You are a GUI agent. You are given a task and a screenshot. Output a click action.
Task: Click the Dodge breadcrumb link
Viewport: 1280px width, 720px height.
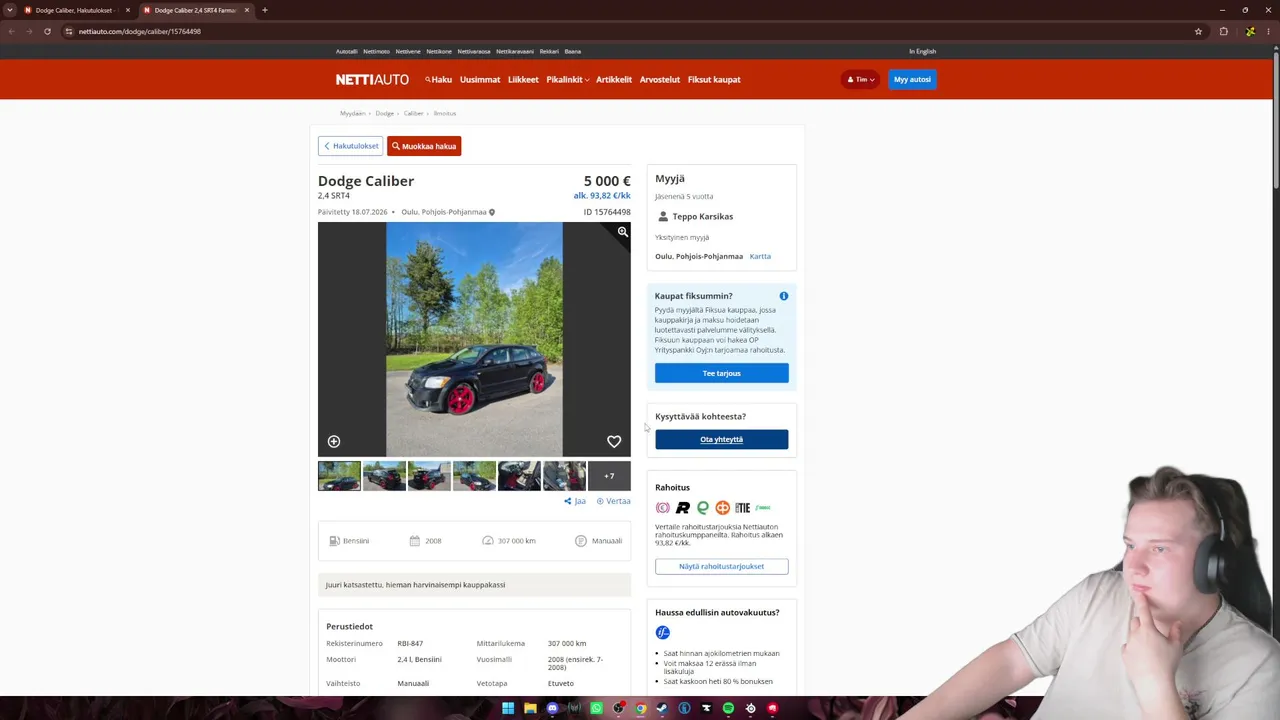tap(385, 114)
